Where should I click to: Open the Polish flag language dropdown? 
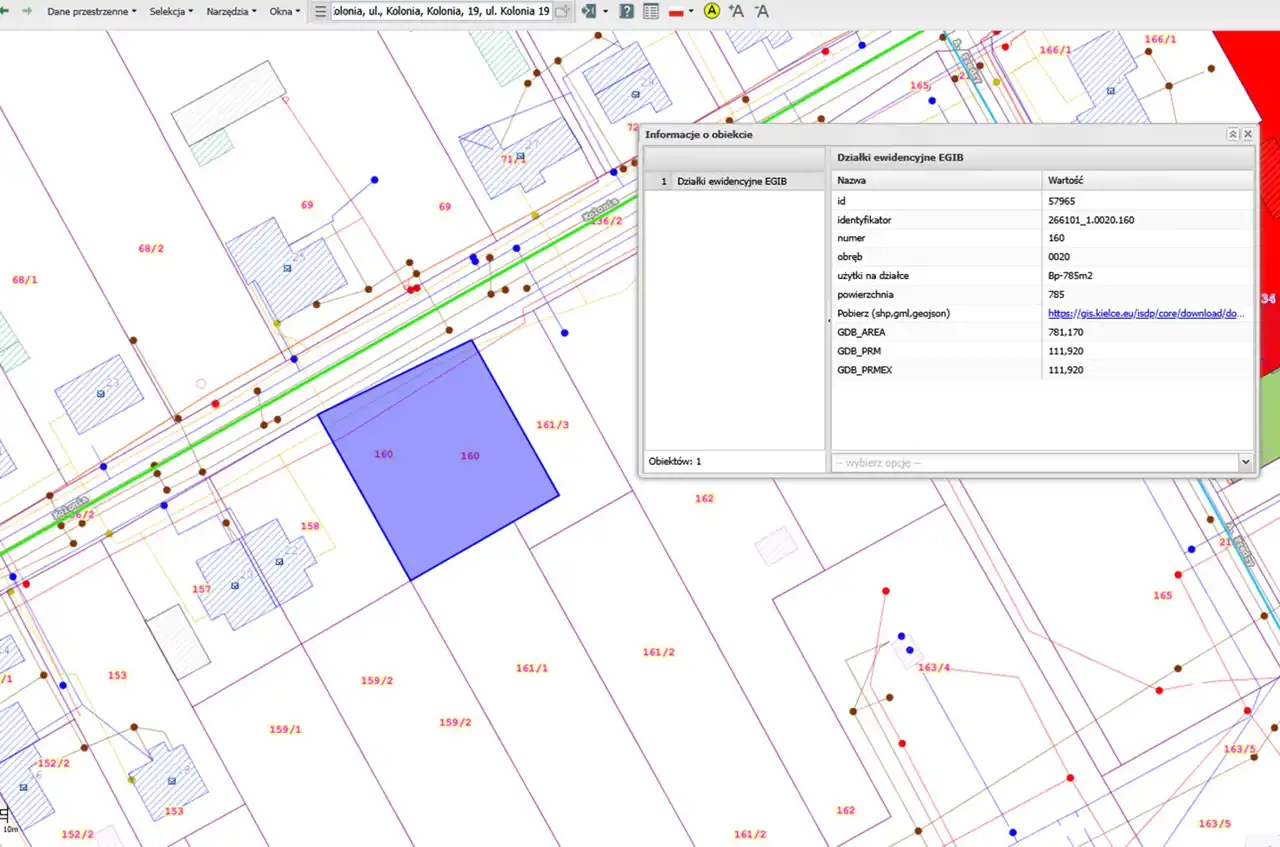point(682,11)
